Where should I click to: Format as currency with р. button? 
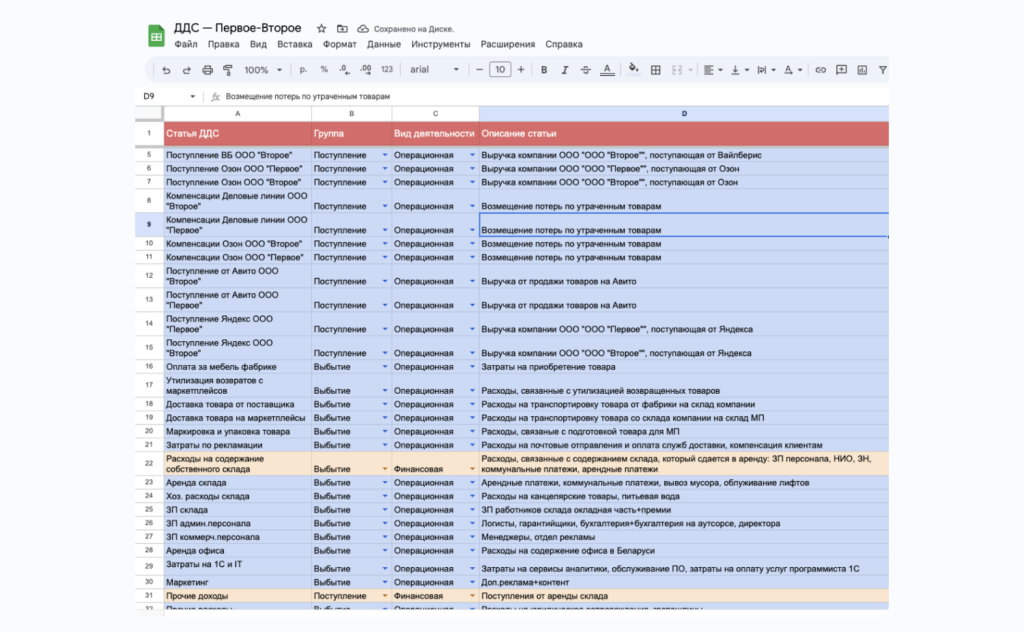click(x=303, y=70)
